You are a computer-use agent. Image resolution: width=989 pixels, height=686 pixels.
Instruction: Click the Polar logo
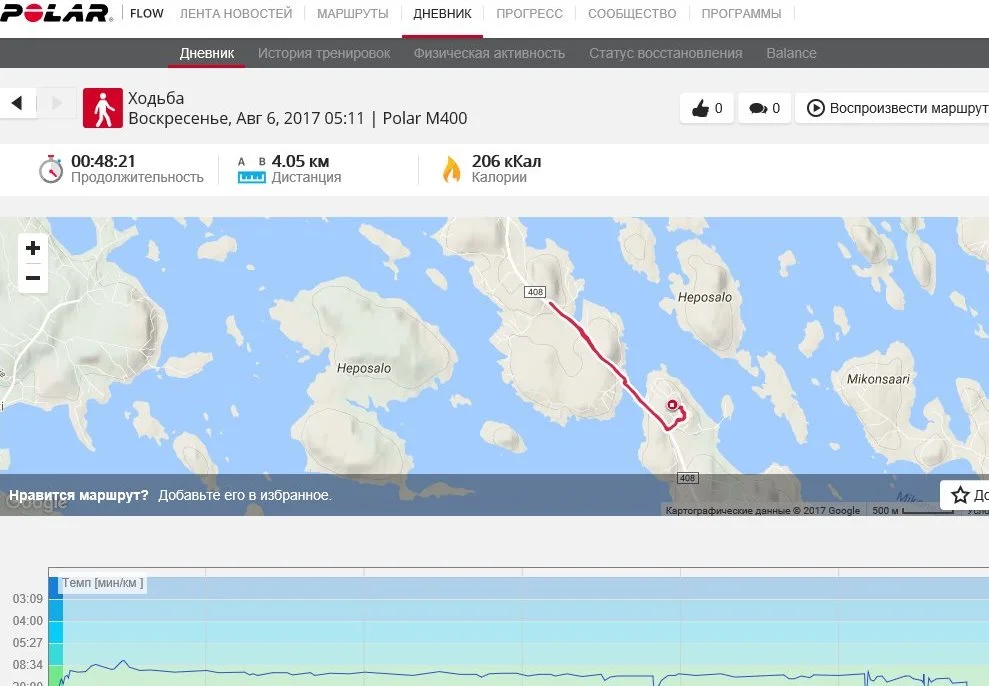point(56,13)
